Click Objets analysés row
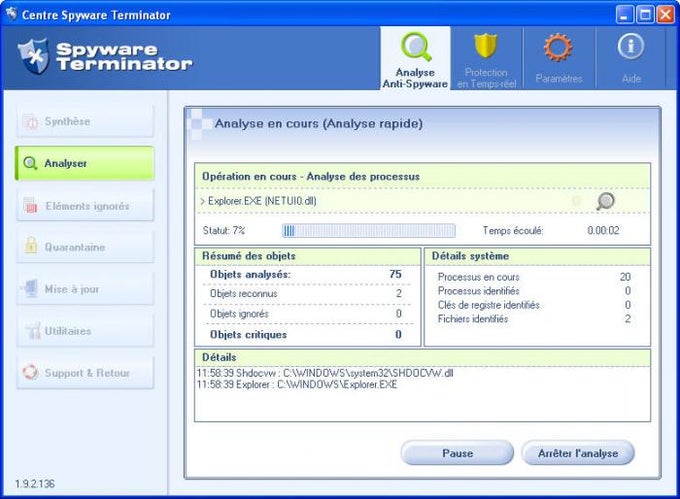The width and height of the screenshot is (680, 499). coord(306,274)
